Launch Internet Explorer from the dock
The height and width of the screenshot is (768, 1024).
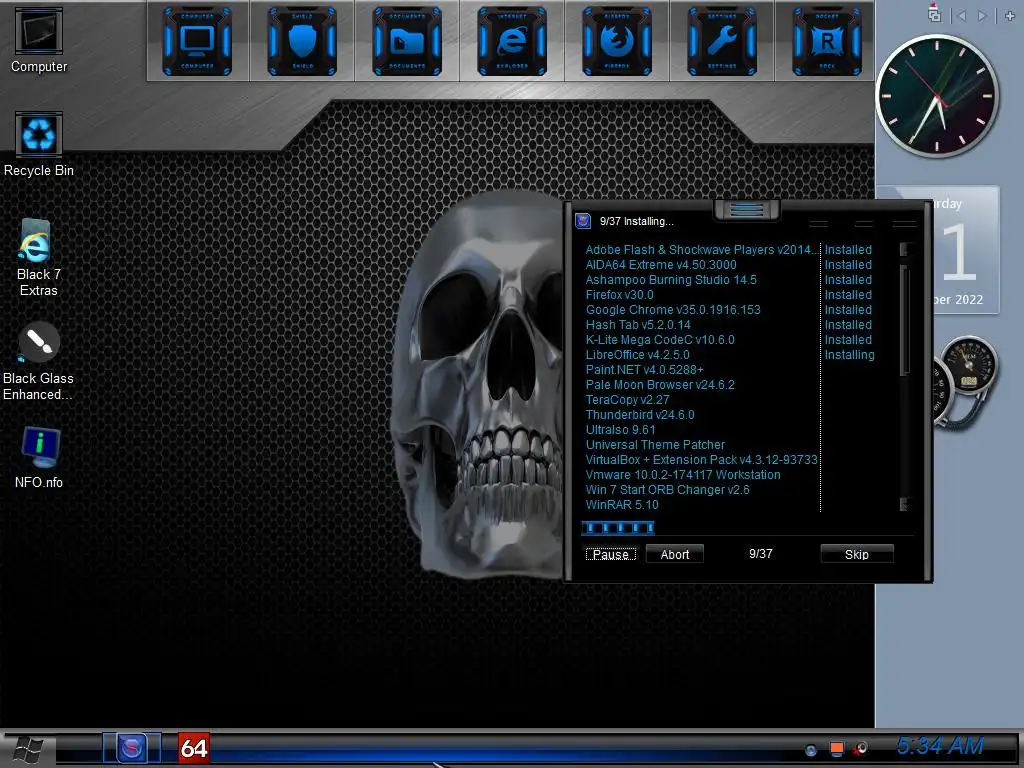point(512,40)
